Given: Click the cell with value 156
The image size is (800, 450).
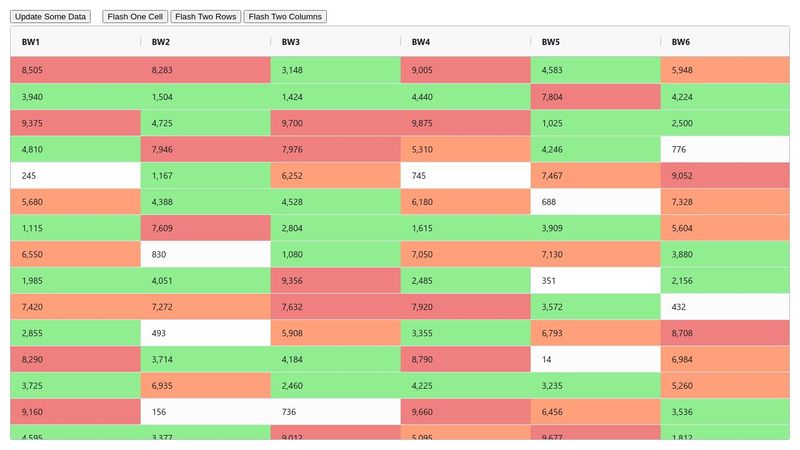Looking at the screenshot, I should [x=205, y=412].
